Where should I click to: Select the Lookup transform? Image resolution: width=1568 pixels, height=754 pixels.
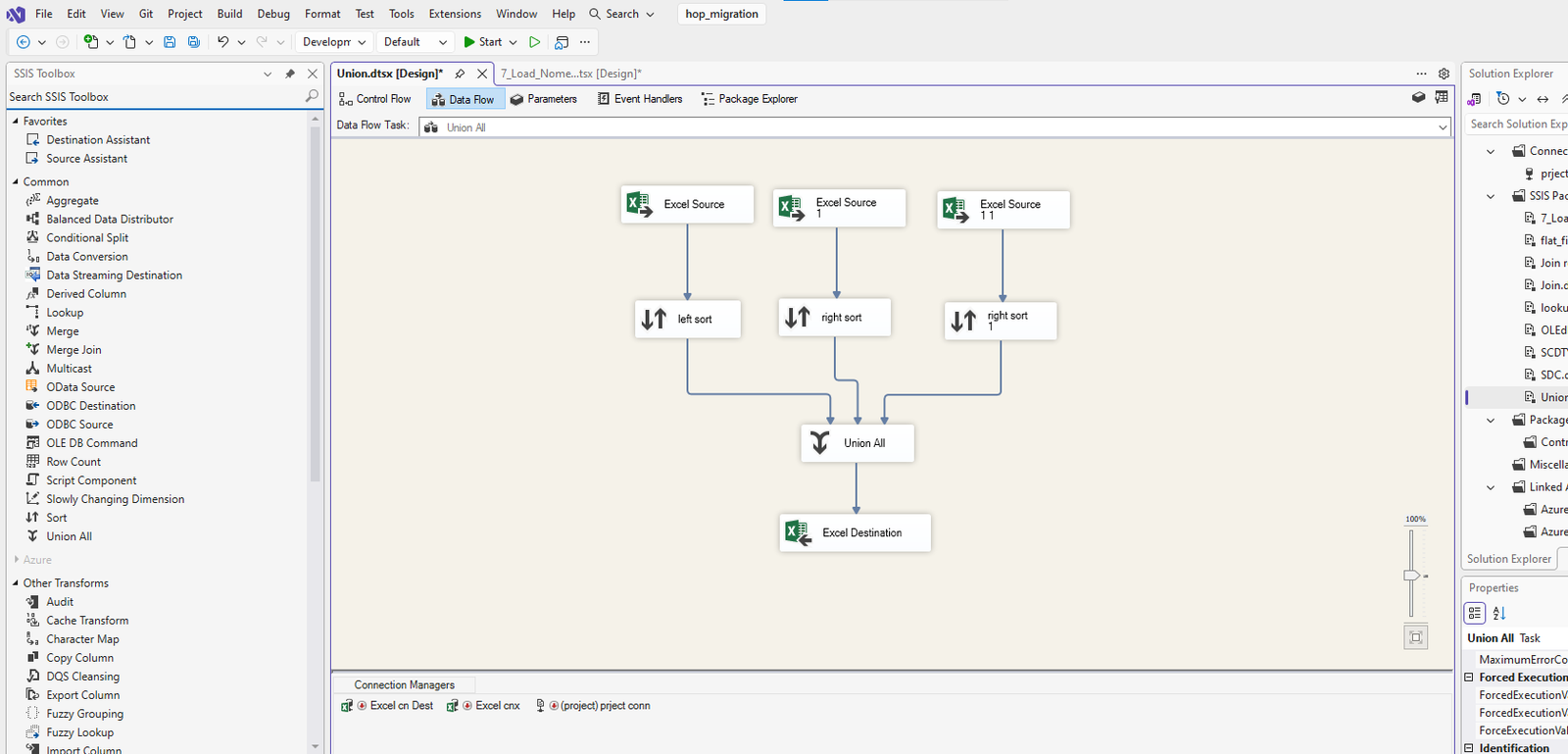pyautogui.click(x=64, y=312)
